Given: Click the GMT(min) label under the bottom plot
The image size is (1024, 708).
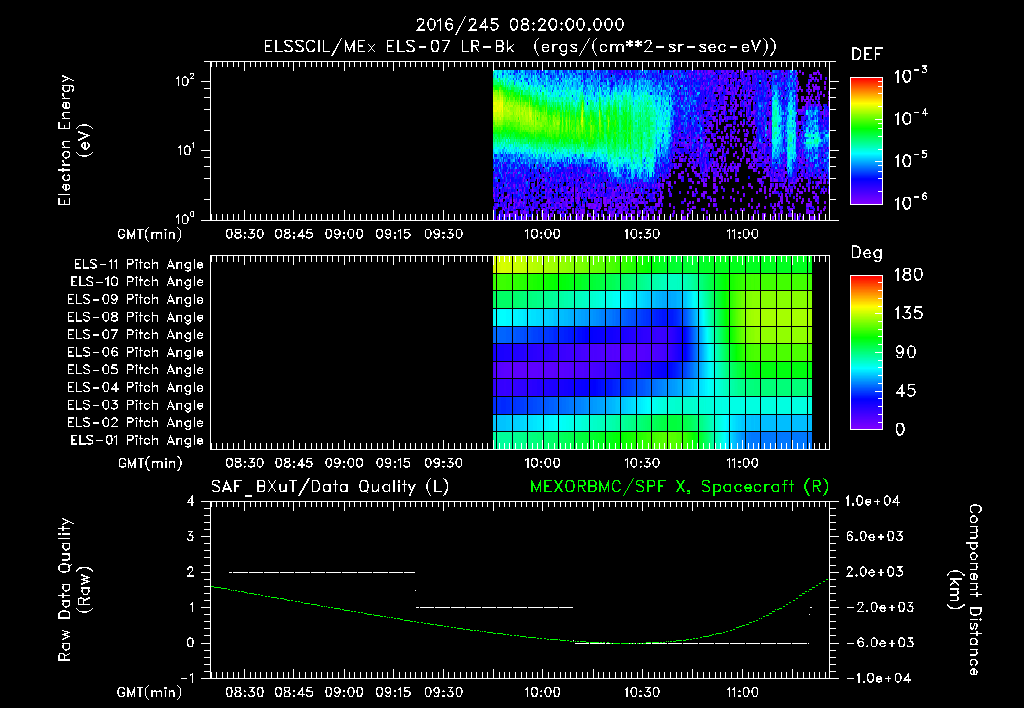Looking at the screenshot, I should tap(150, 693).
